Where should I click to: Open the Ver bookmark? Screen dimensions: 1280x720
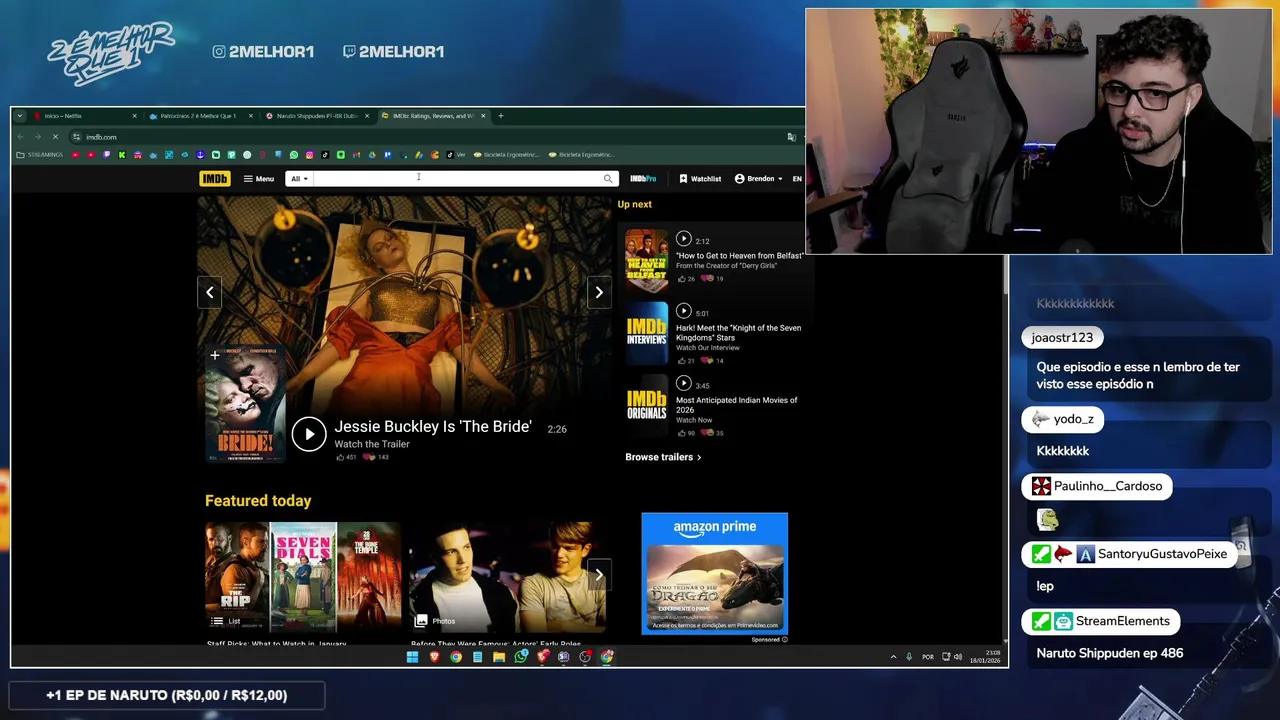pos(457,155)
